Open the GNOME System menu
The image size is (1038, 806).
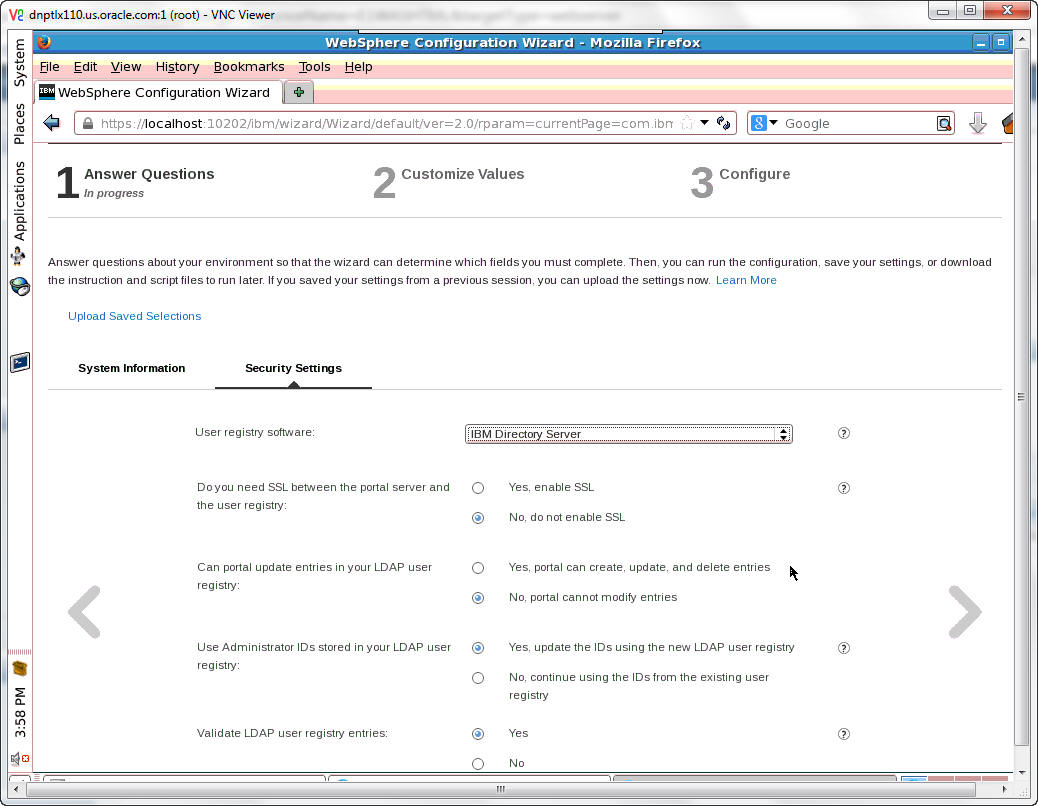point(19,62)
